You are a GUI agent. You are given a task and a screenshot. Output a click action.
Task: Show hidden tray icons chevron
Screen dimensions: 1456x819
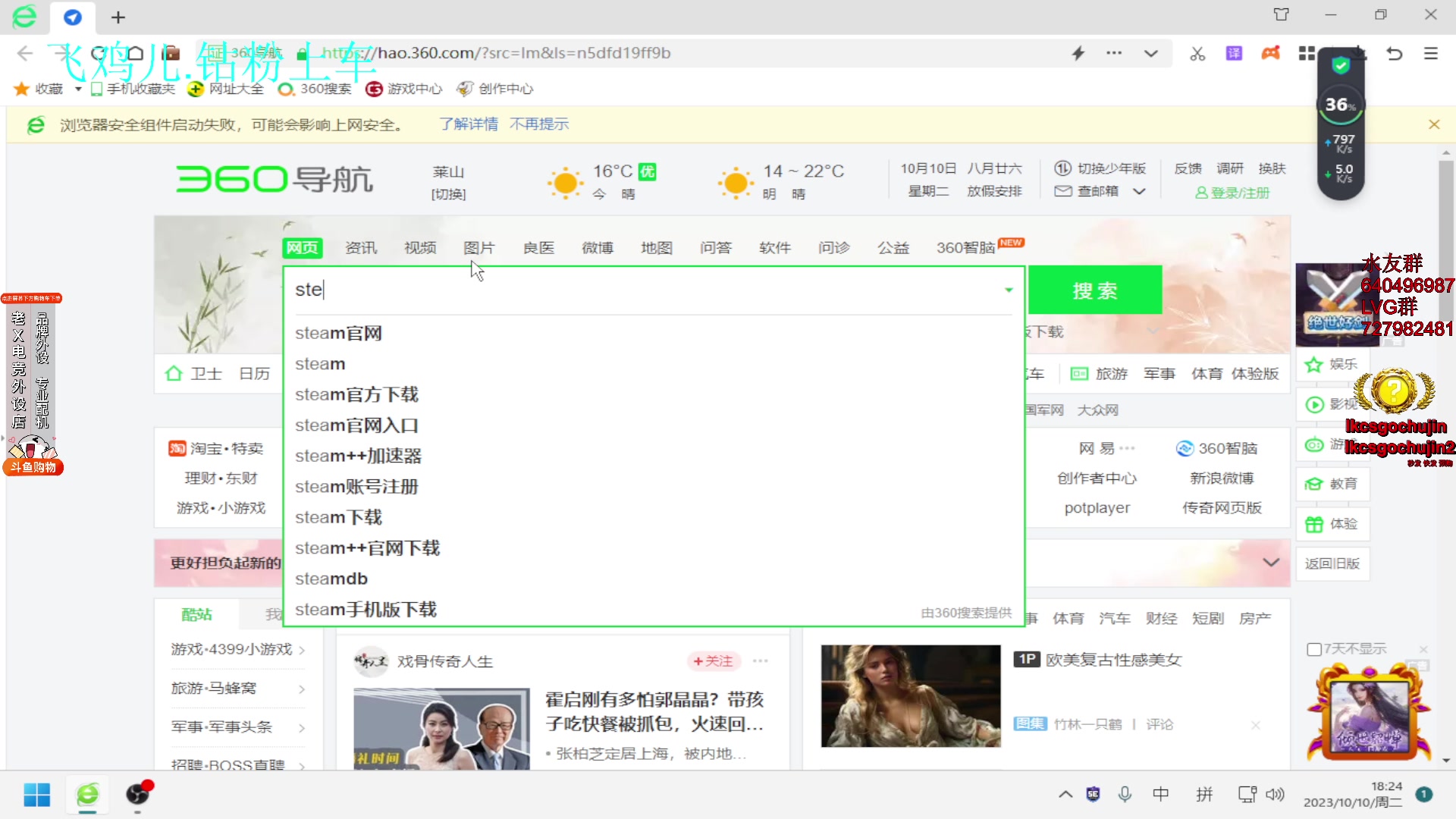[x=1065, y=795]
